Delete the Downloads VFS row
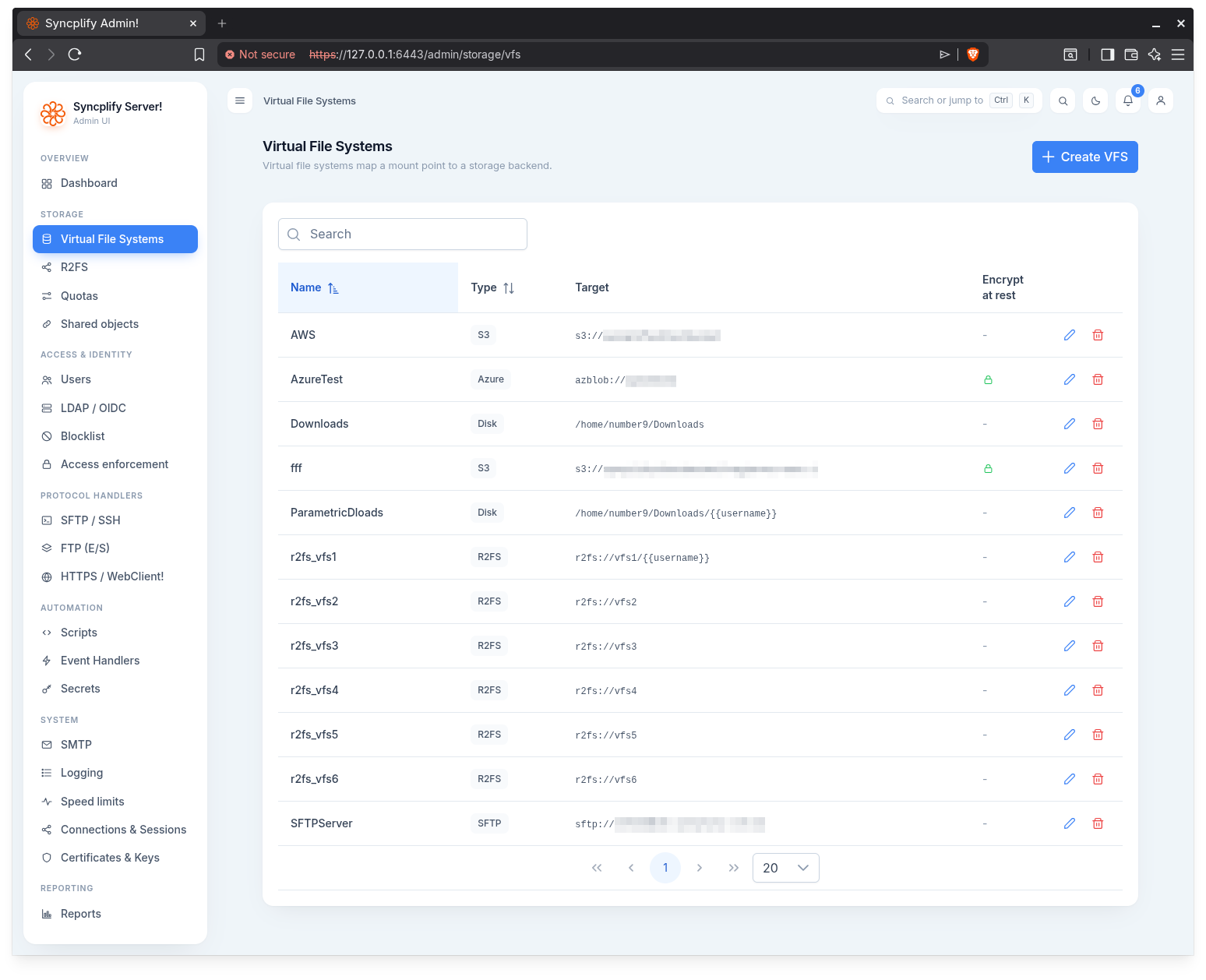The height and width of the screenshot is (980, 1206). pyautogui.click(x=1098, y=424)
